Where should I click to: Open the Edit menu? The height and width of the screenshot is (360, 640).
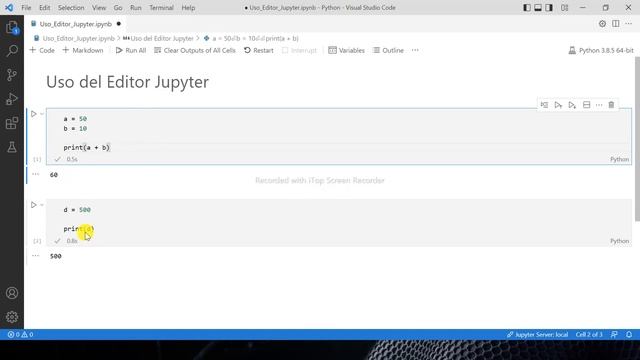(x=44, y=7)
